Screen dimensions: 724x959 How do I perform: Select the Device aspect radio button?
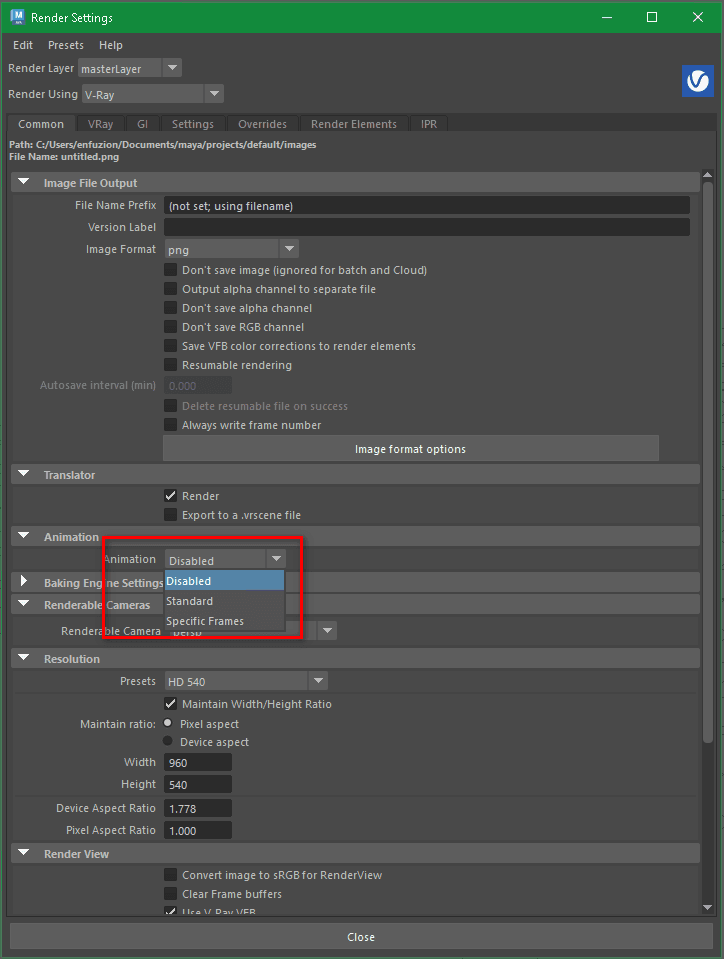point(168,742)
